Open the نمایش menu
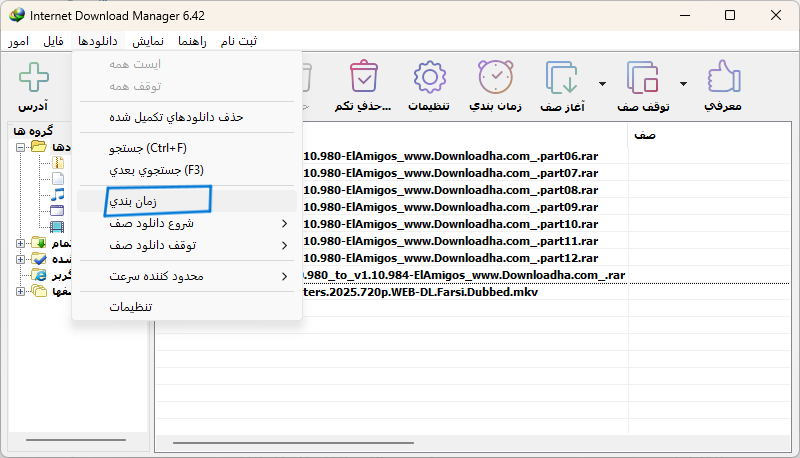Screen dimensions: 800x458 148,41
